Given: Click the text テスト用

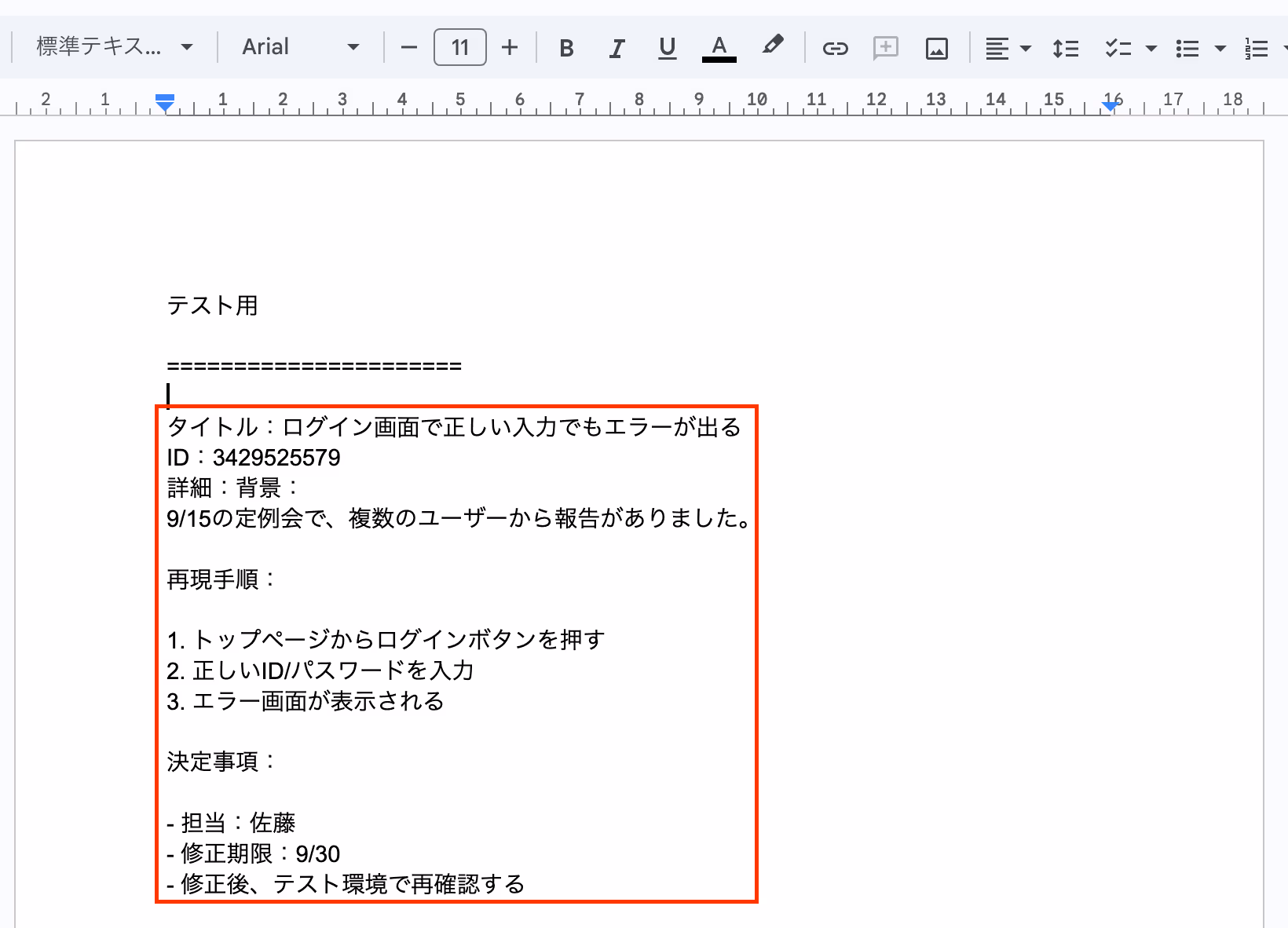Looking at the screenshot, I should coord(213,305).
